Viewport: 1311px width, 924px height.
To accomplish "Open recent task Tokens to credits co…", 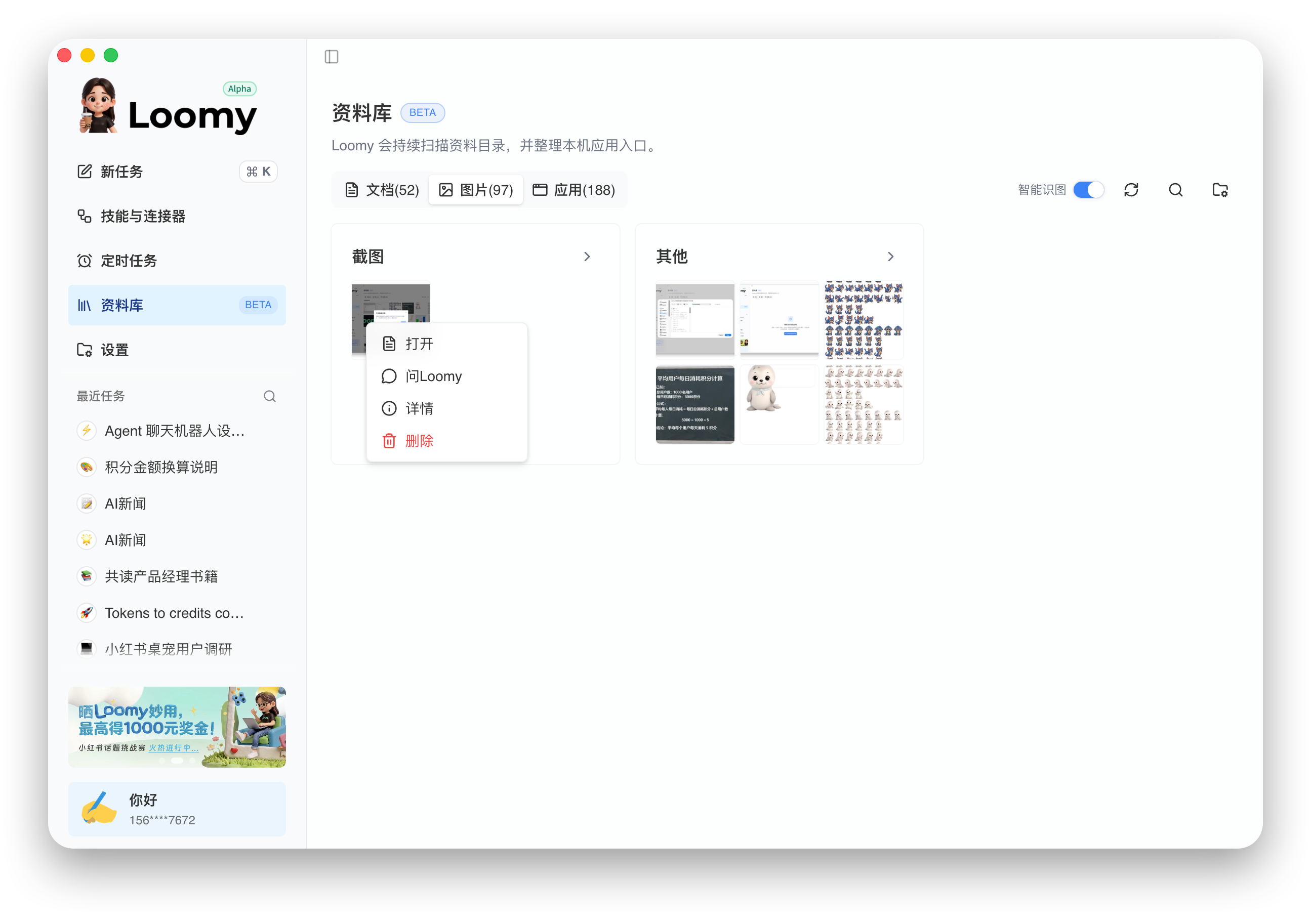I will point(177,613).
